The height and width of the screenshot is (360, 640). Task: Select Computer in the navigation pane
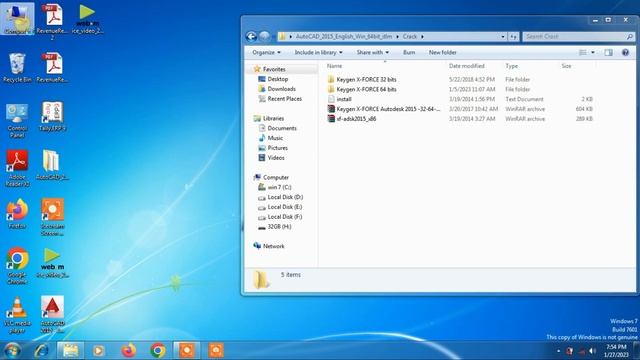[276, 178]
